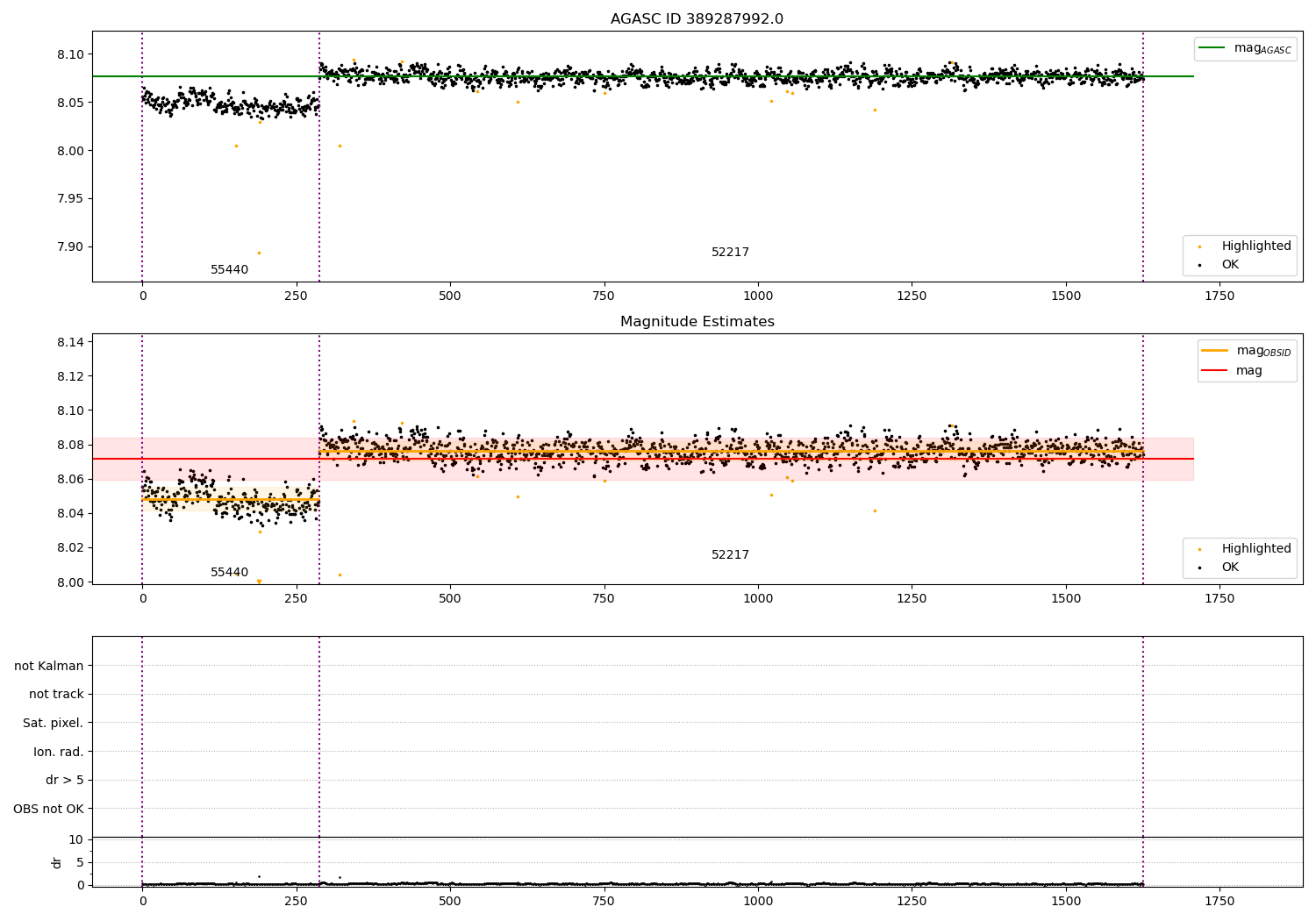Image resolution: width=1316 pixels, height=921 pixels.
Task: Click the 'not Kalman' row label
Action: point(49,666)
